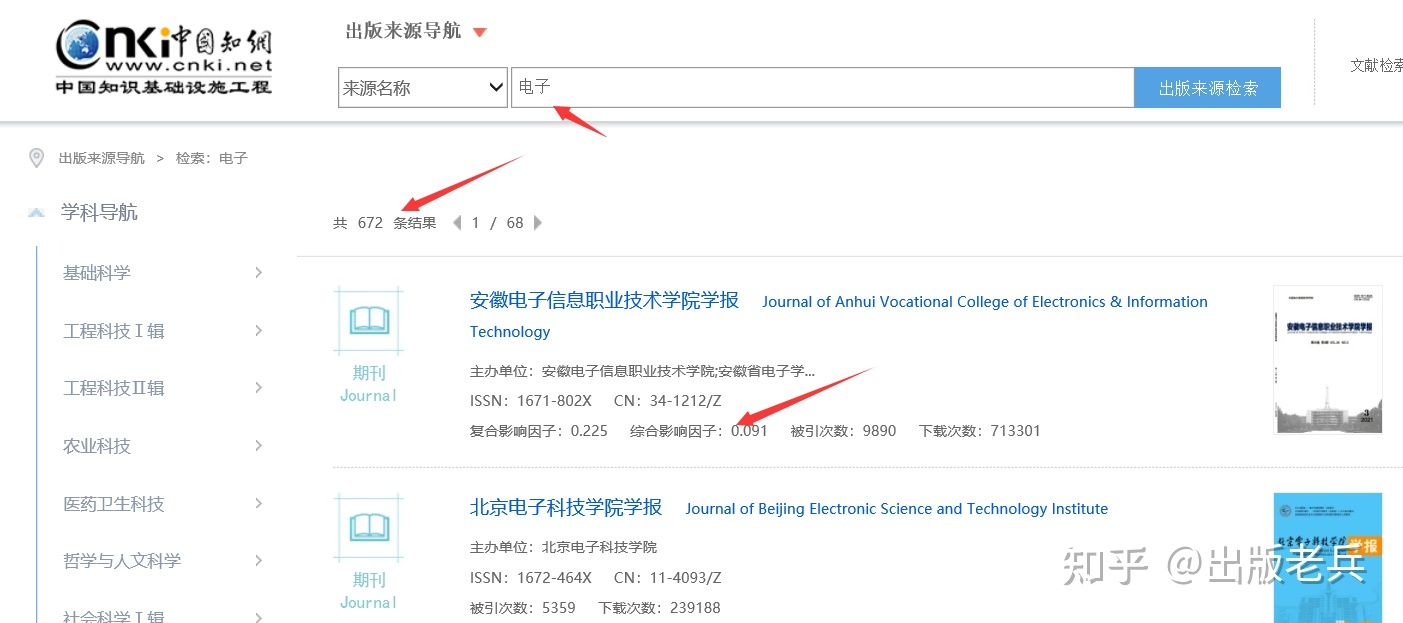Click the 期刊 Journal icon under the first result
Image resolution: width=1403 pixels, height=623 pixels.
click(x=368, y=384)
